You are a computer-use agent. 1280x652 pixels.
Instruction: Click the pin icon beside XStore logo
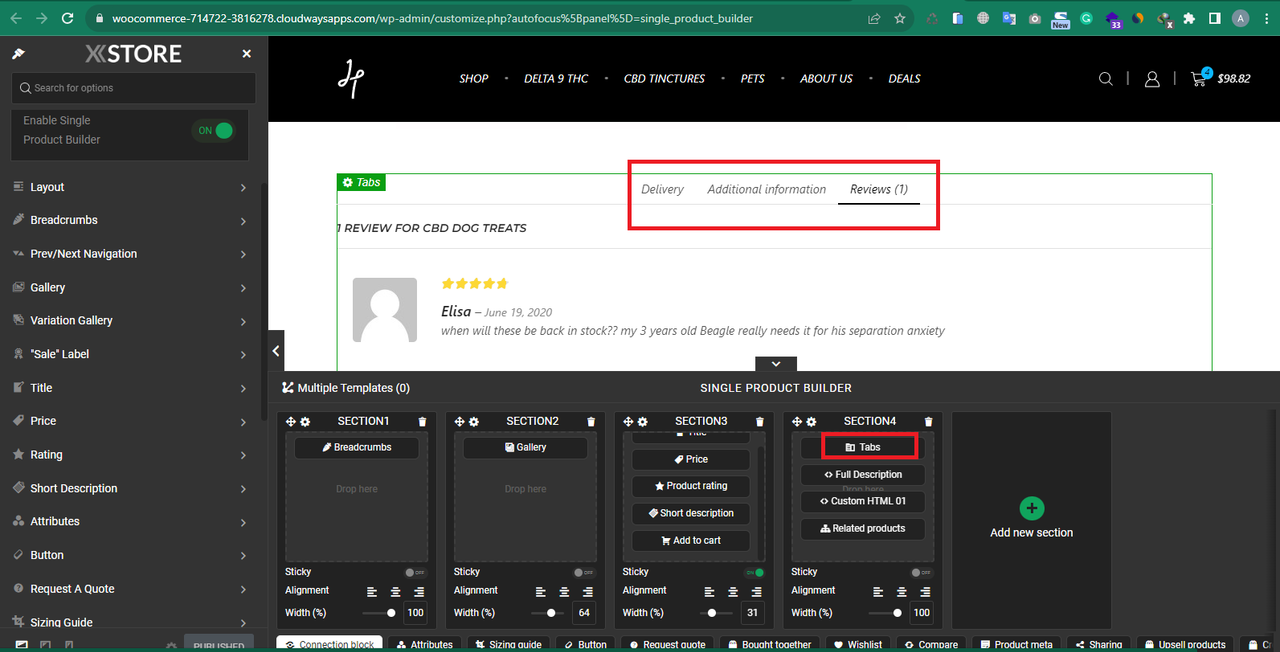tap(19, 54)
